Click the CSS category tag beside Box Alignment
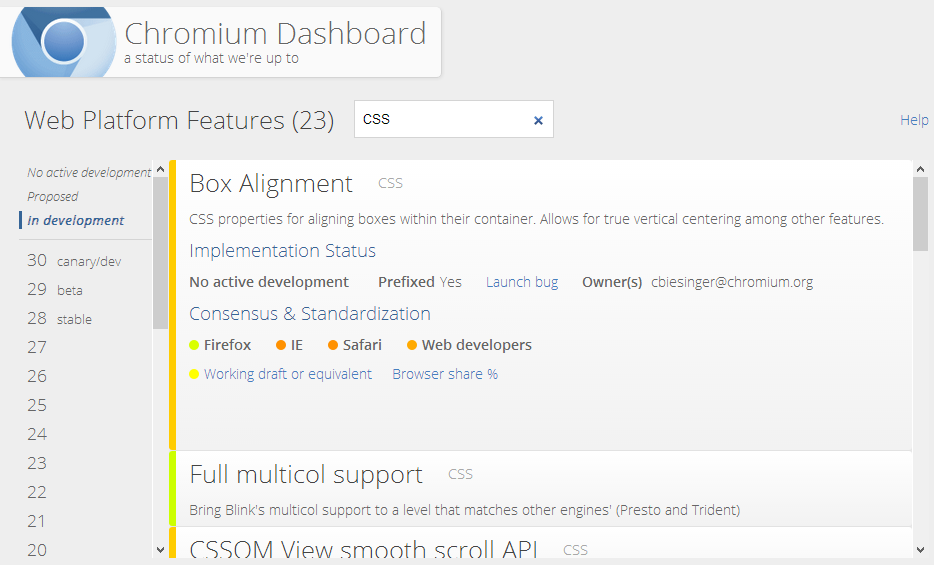This screenshot has height=565, width=934. tap(390, 183)
